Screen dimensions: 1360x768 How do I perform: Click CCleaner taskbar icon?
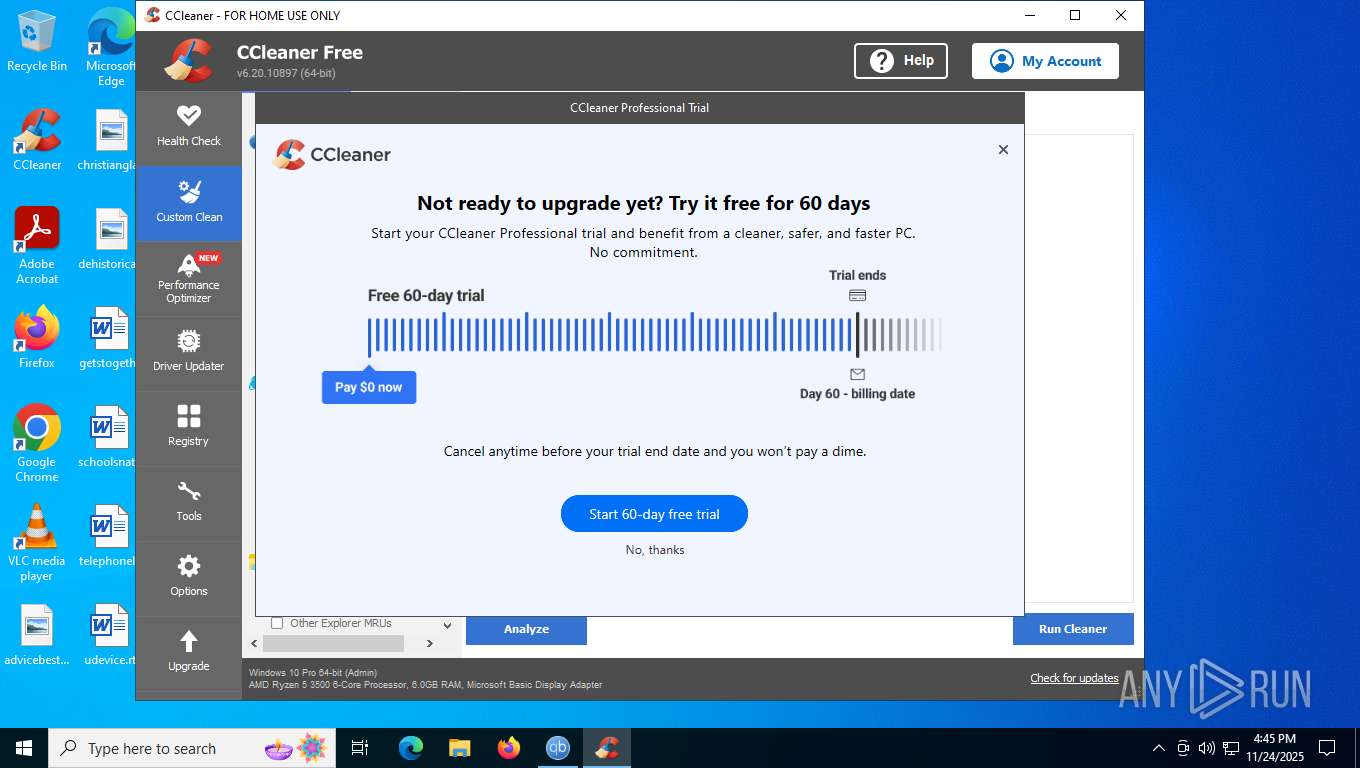607,748
